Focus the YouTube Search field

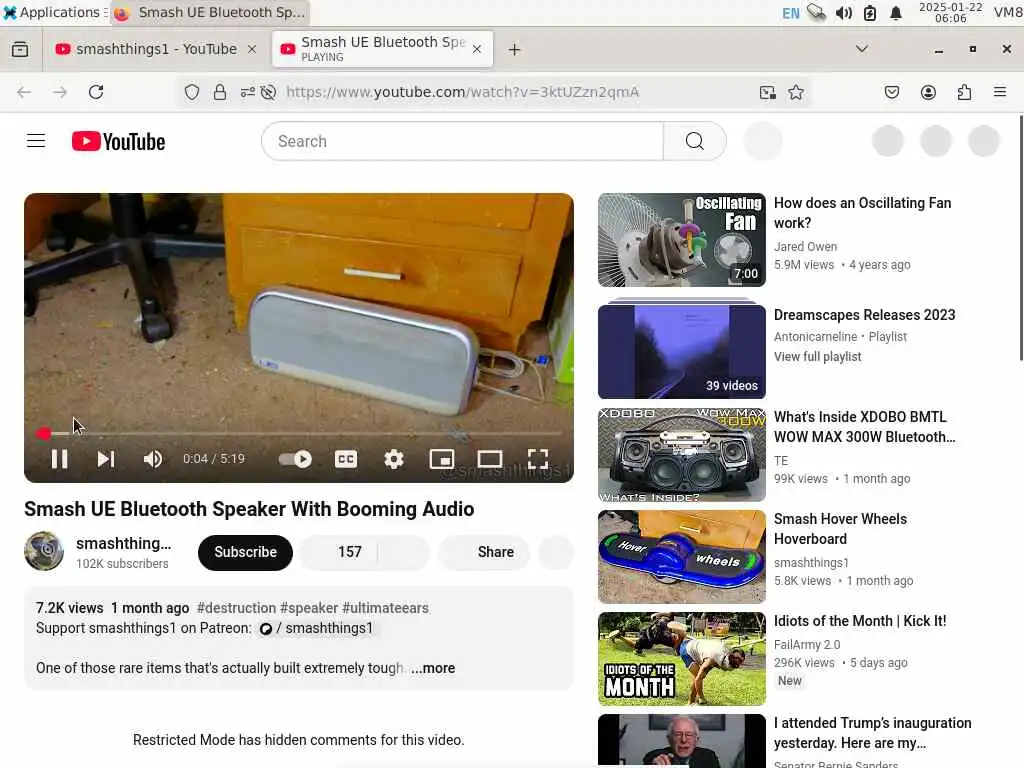pyautogui.click(x=462, y=141)
